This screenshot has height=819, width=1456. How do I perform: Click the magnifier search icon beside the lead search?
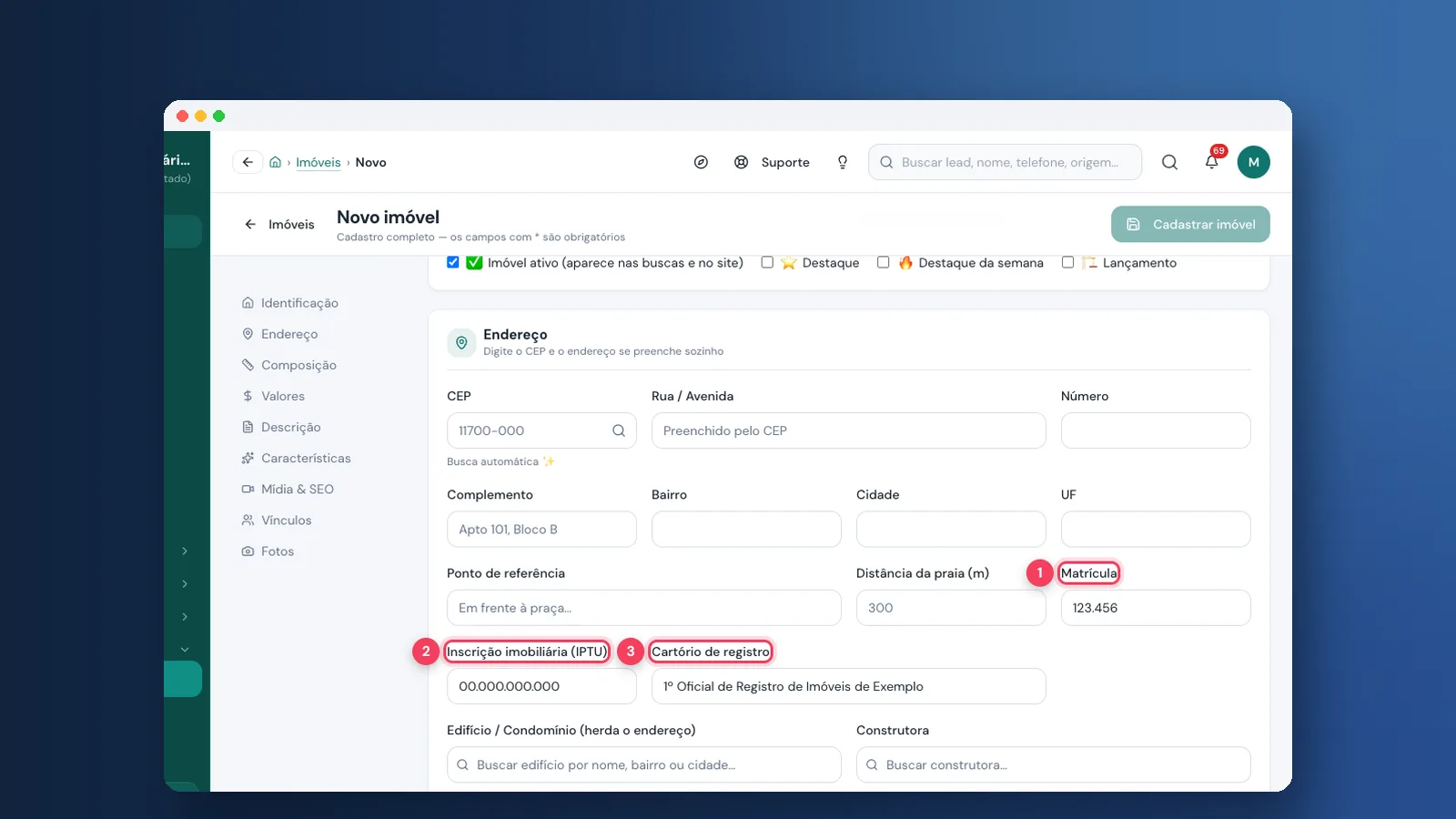click(x=1169, y=162)
